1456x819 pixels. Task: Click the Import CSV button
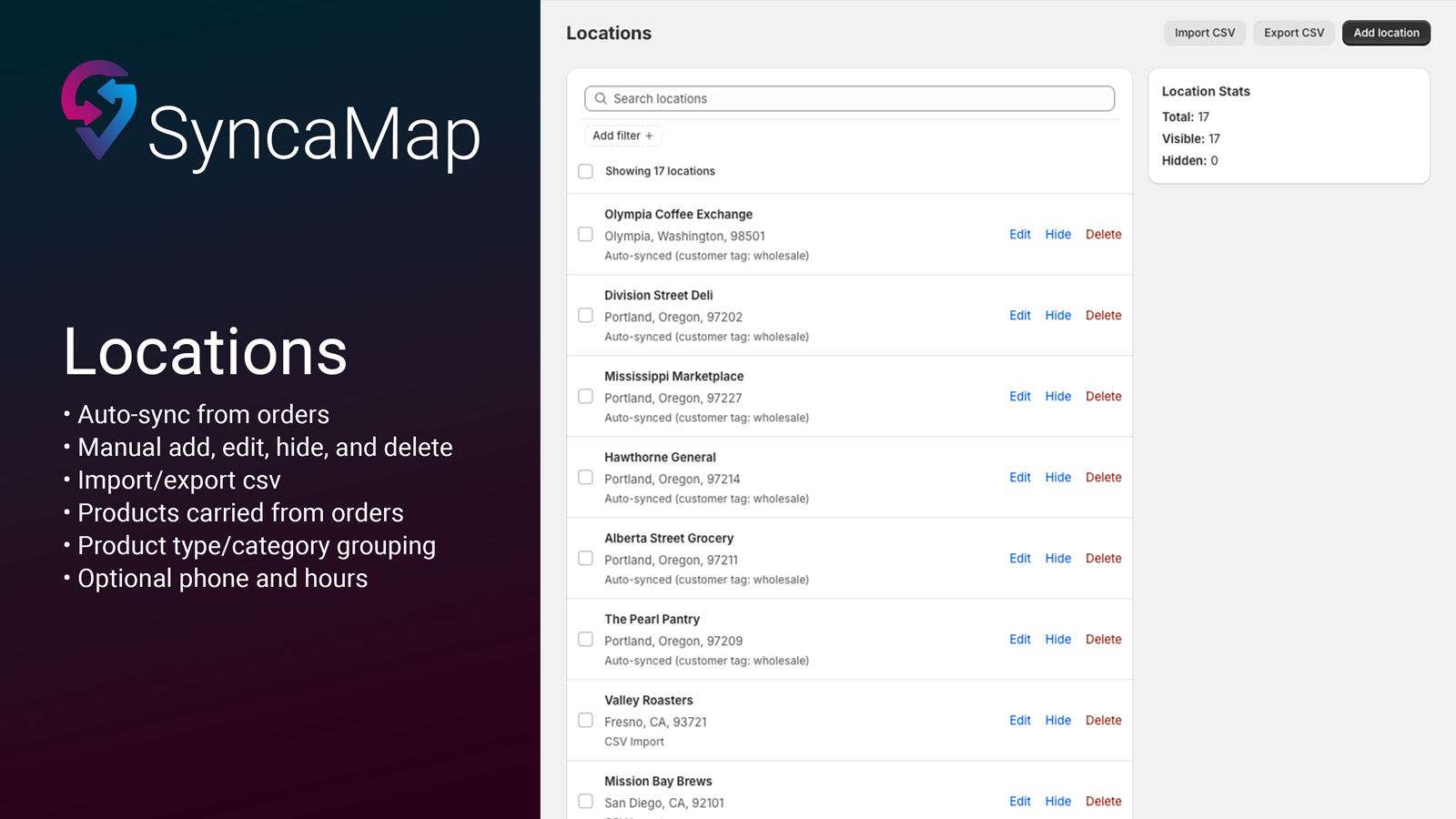coord(1205,33)
